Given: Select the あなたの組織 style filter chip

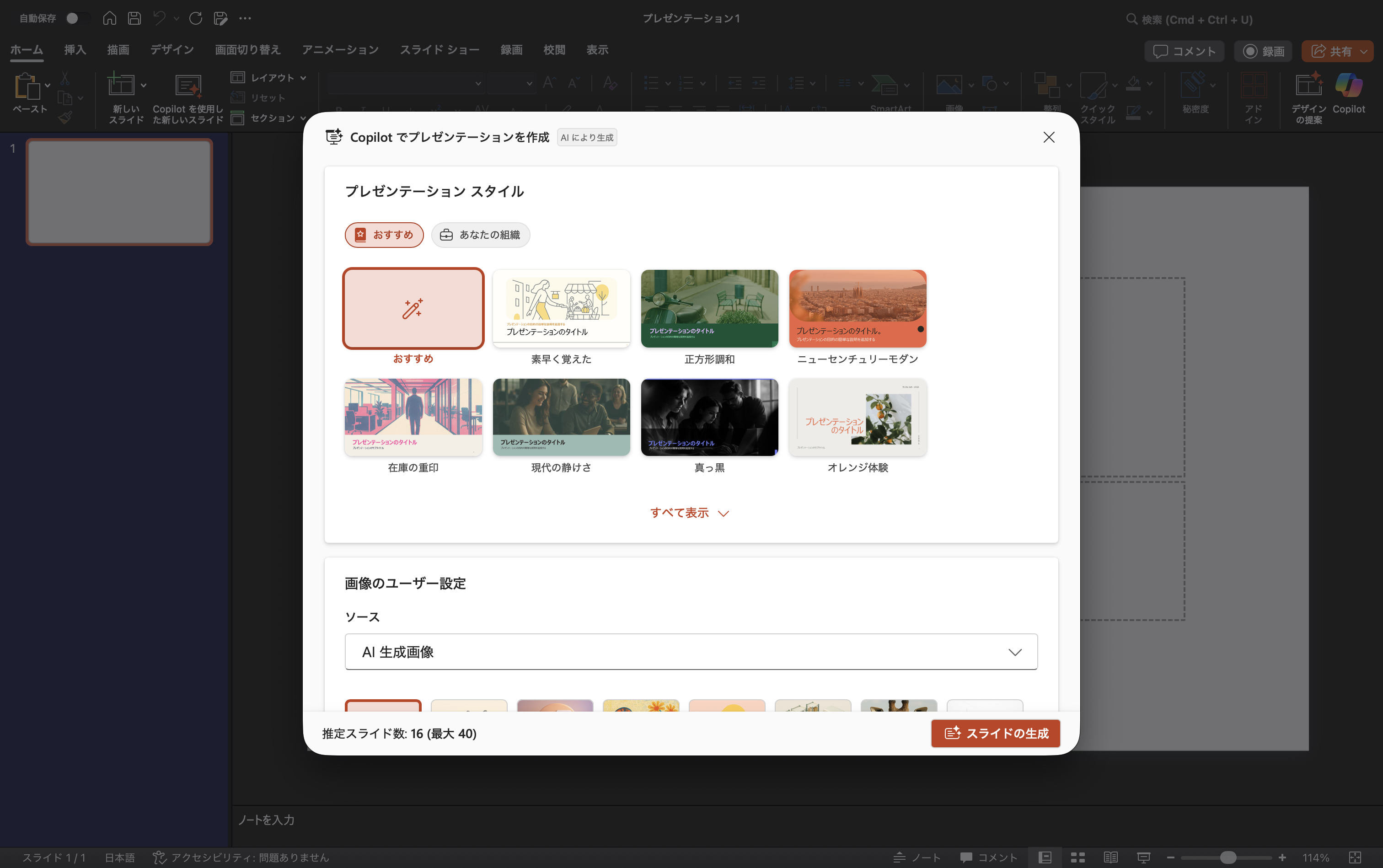Looking at the screenshot, I should pos(480,235).
